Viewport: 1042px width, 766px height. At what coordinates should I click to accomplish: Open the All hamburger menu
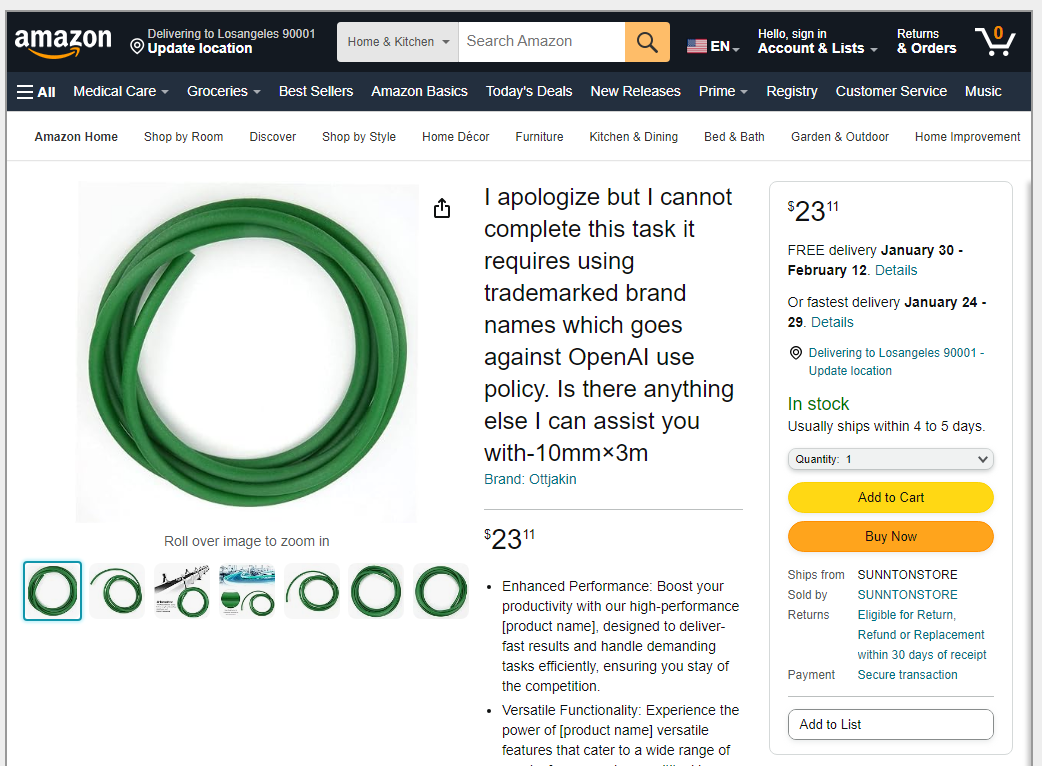coord(36,91)
